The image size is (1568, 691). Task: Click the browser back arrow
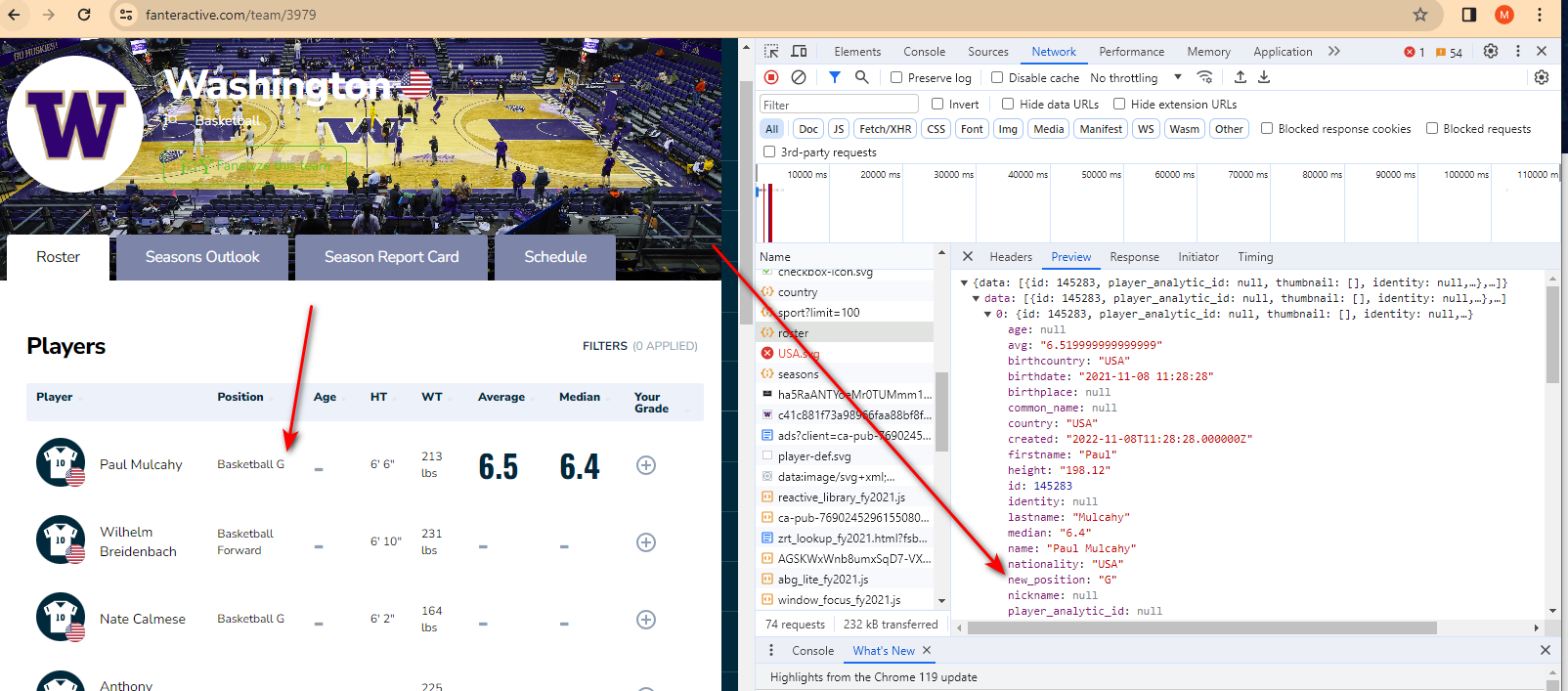tap(14, 15)
